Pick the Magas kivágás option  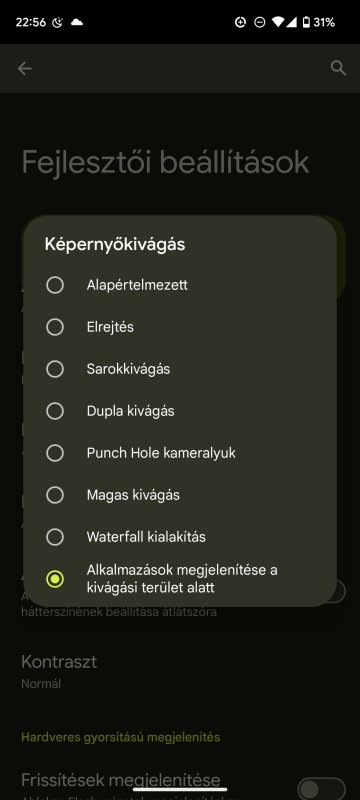click(x=179, y=495)
